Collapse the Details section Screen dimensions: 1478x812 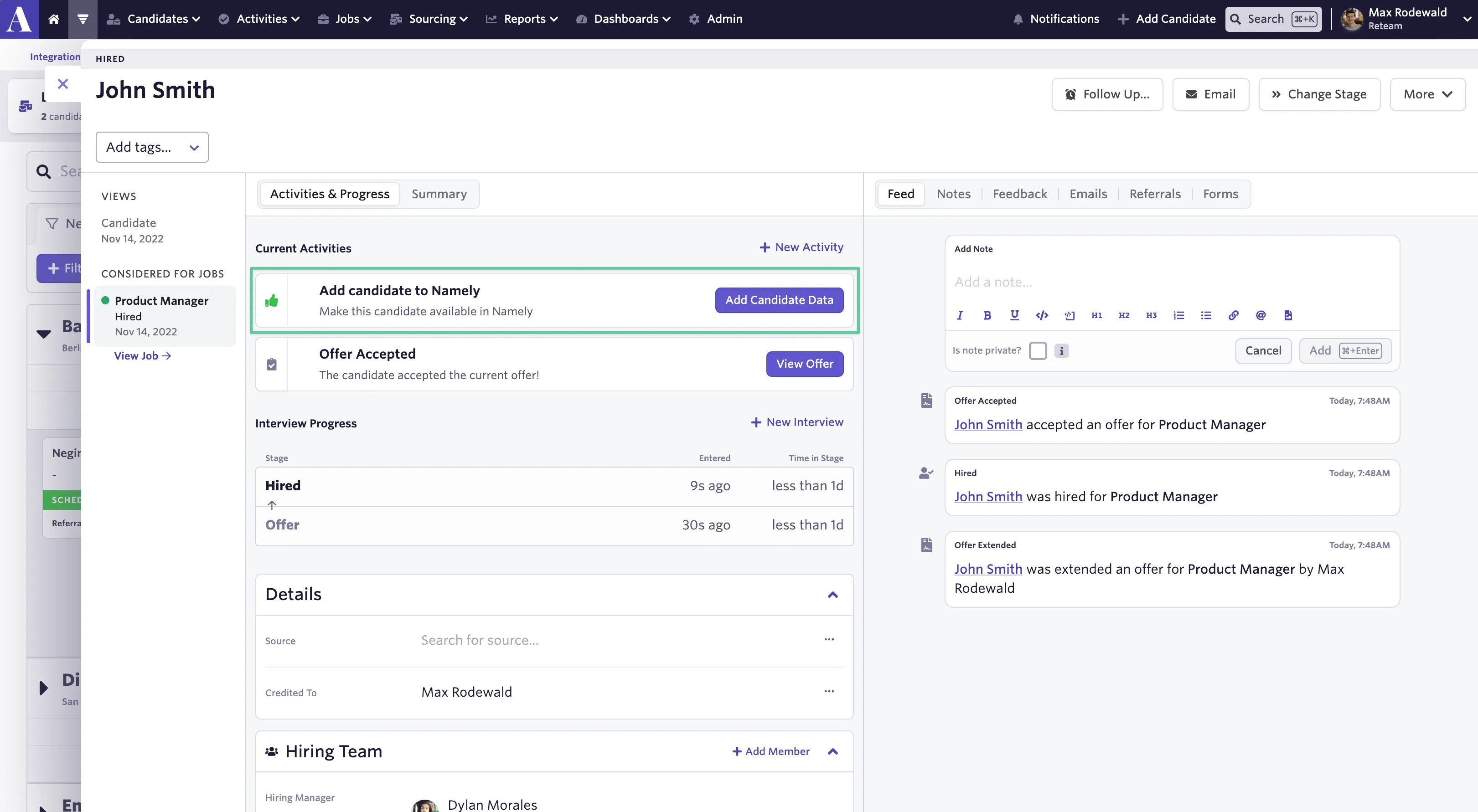[x=832, y=595]
